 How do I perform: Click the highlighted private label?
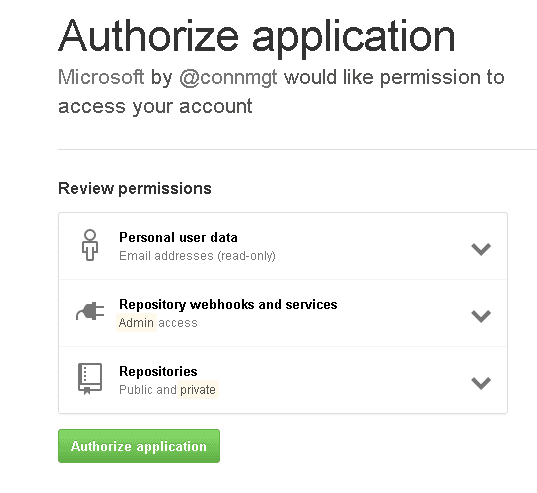tap(198, 390)
